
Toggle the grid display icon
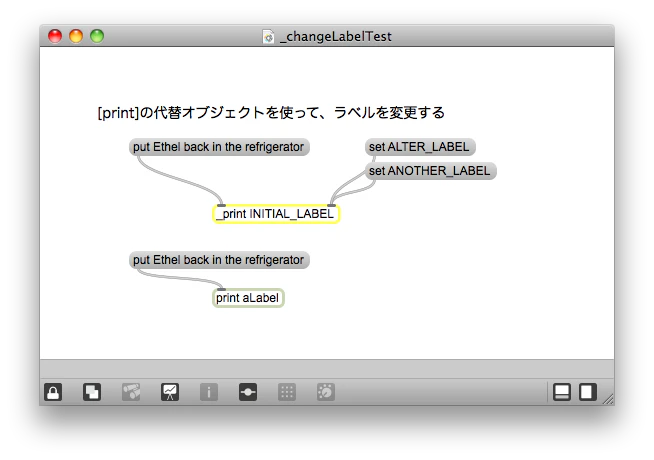point(287,392)
